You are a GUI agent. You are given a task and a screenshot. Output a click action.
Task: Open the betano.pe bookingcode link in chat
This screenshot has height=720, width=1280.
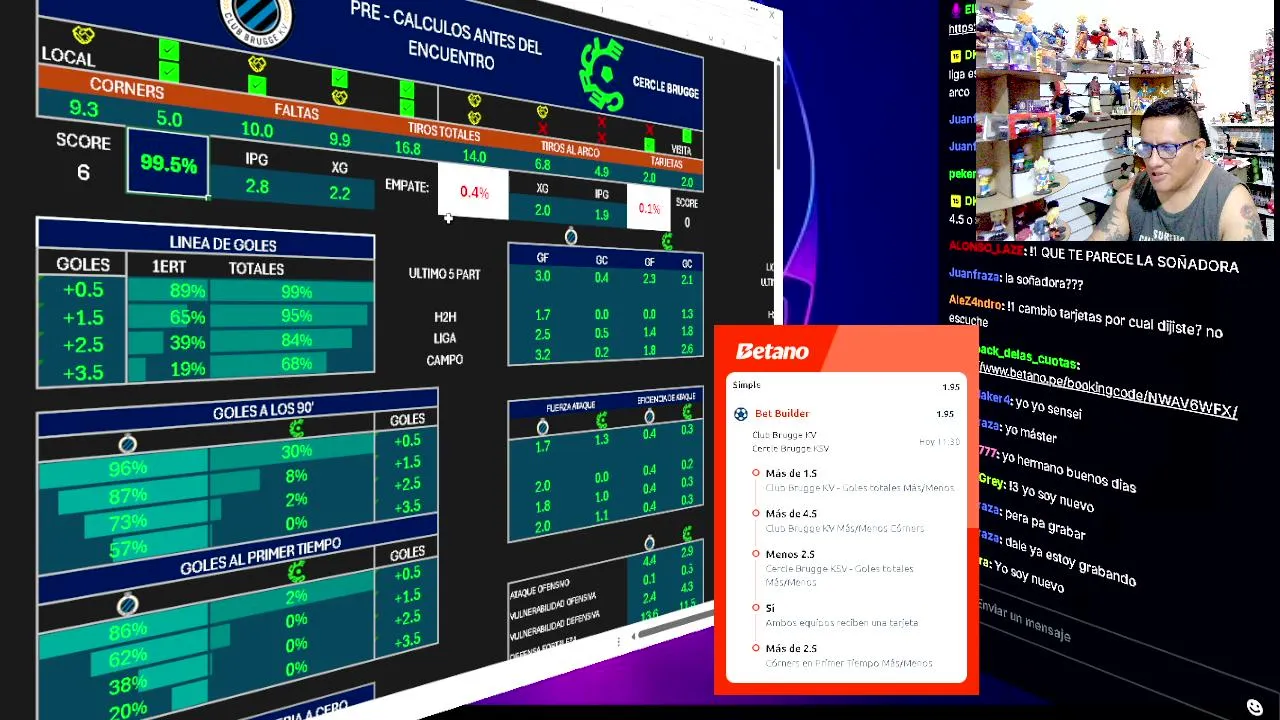pos(1107,391)
